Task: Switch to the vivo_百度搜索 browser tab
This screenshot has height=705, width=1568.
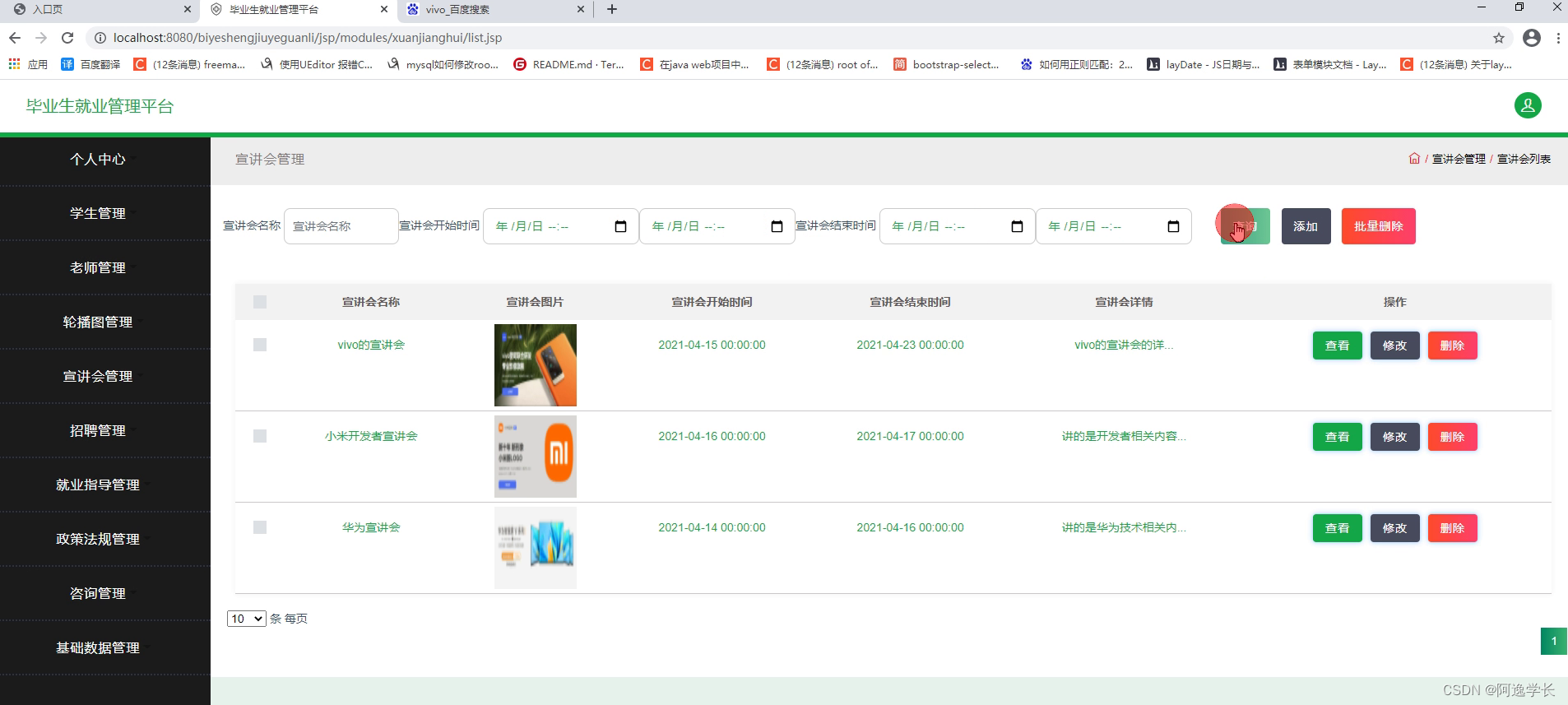Action: (x=494, y=10)
